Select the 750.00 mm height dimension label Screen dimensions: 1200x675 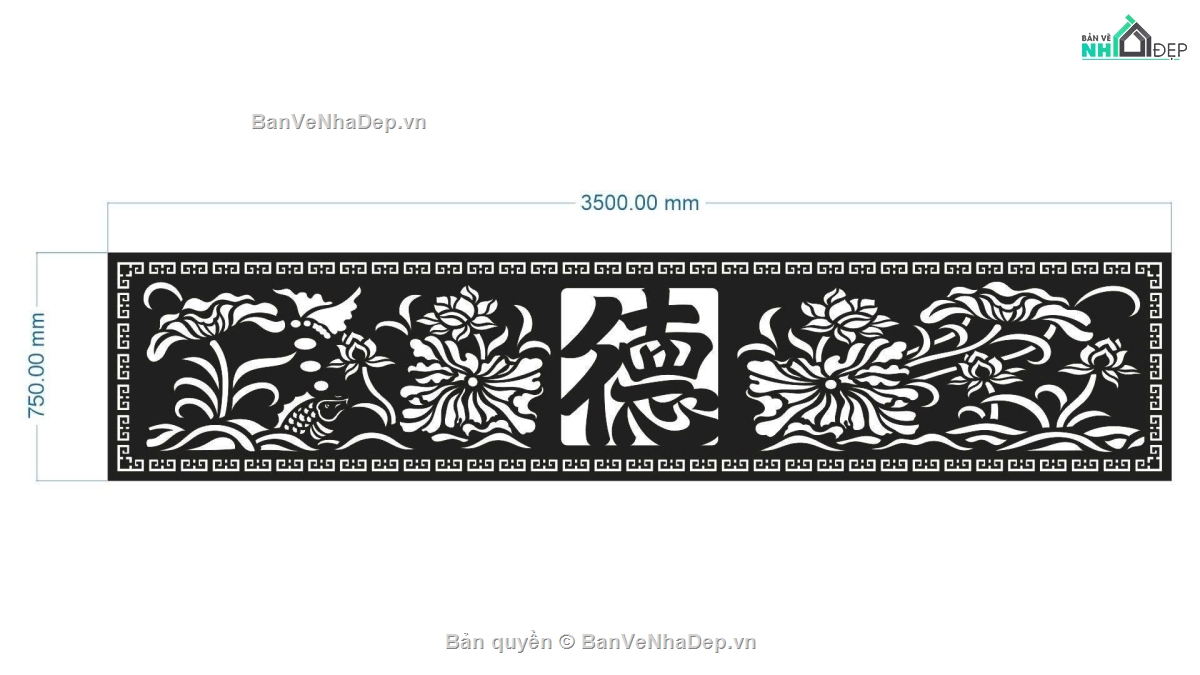coord(37,365)
